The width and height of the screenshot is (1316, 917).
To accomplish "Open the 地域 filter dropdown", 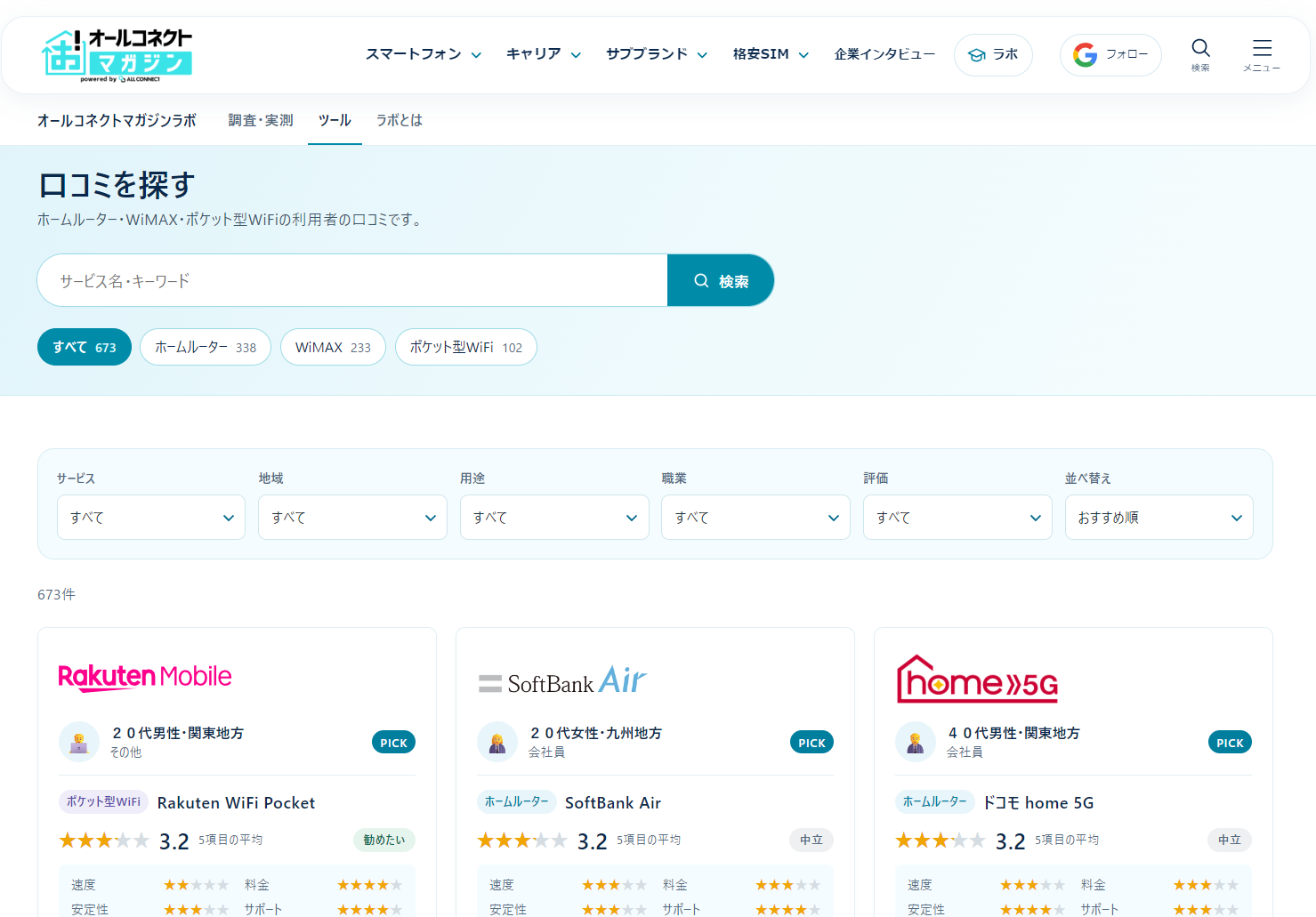I will 353,517.
